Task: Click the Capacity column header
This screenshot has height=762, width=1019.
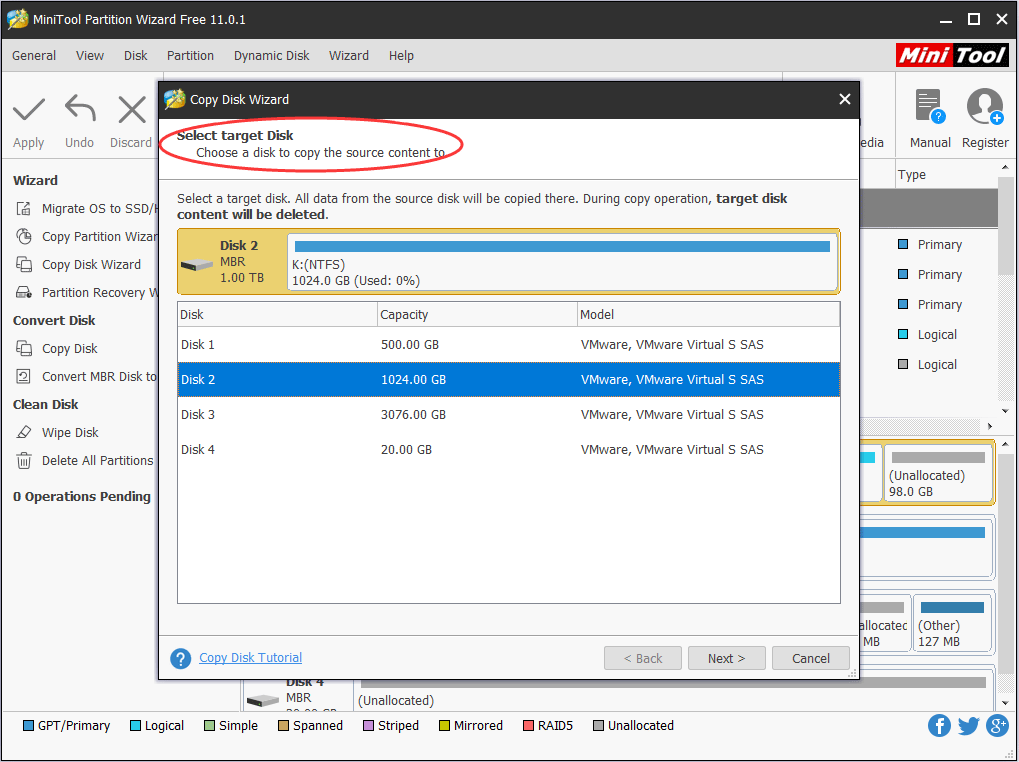Action: pos(478,314)
